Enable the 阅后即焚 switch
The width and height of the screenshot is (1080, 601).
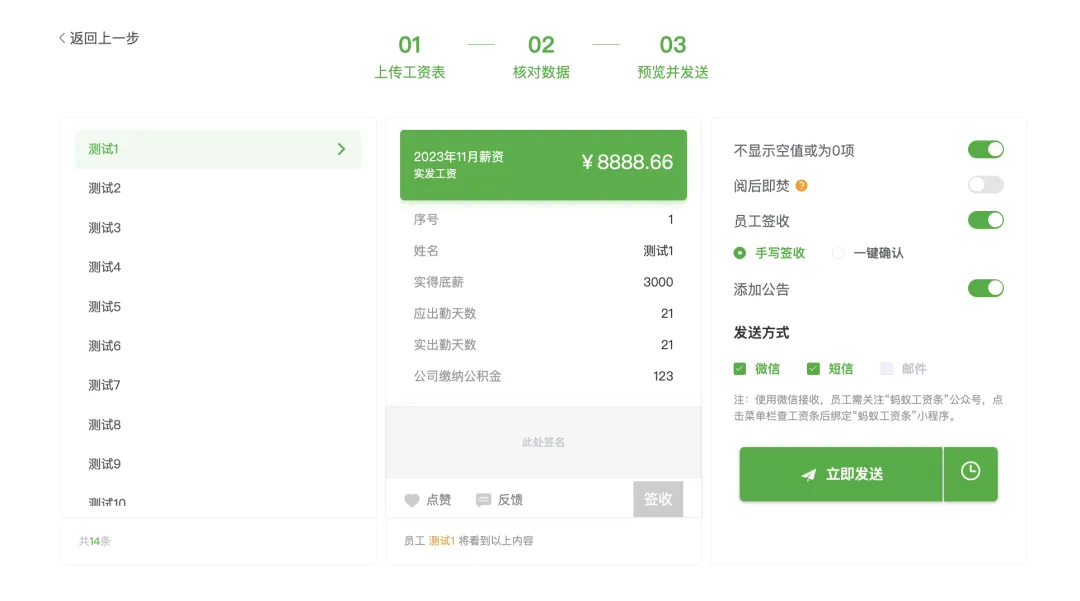(x=986, y=184)
